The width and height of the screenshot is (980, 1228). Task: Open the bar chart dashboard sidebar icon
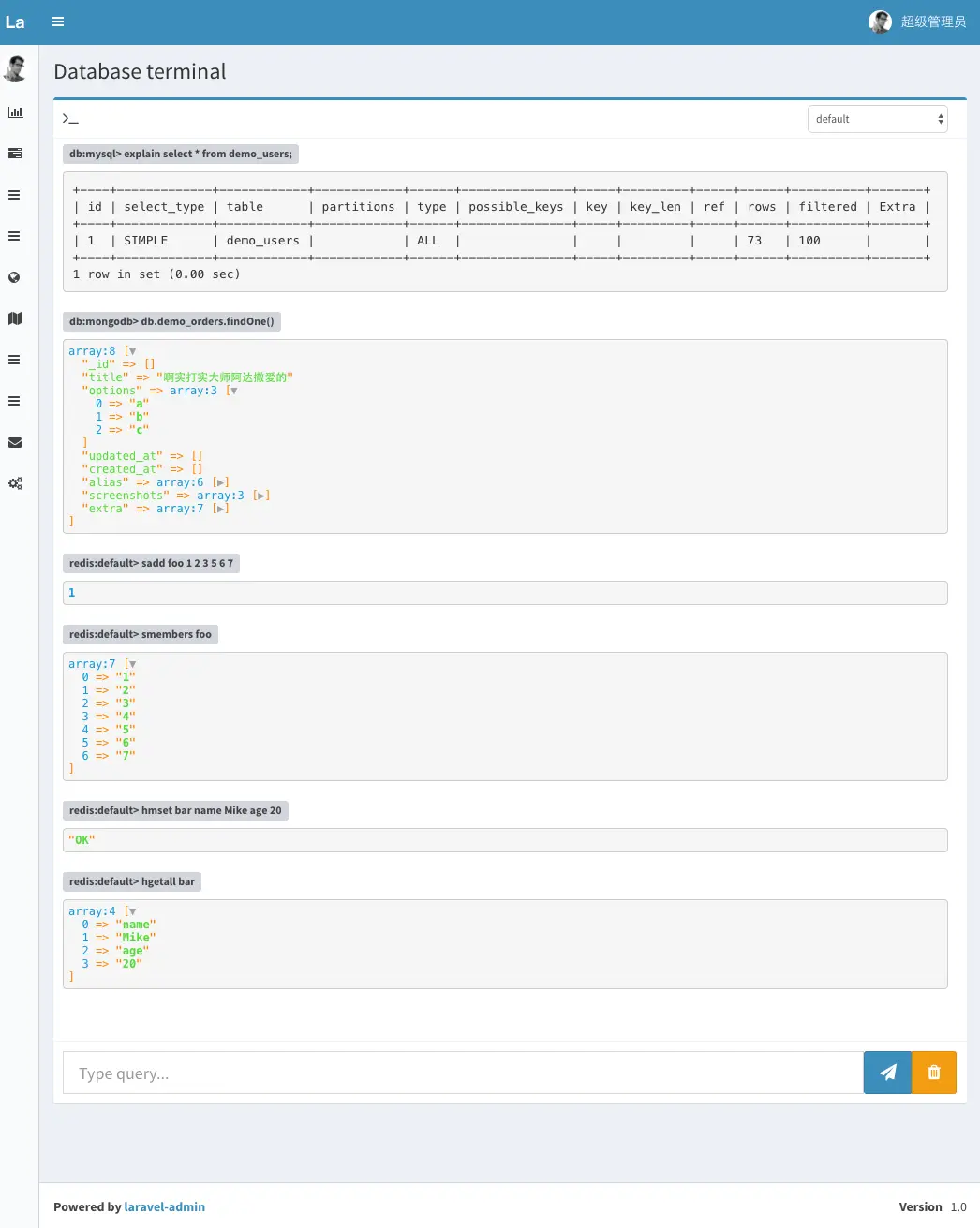15,112
